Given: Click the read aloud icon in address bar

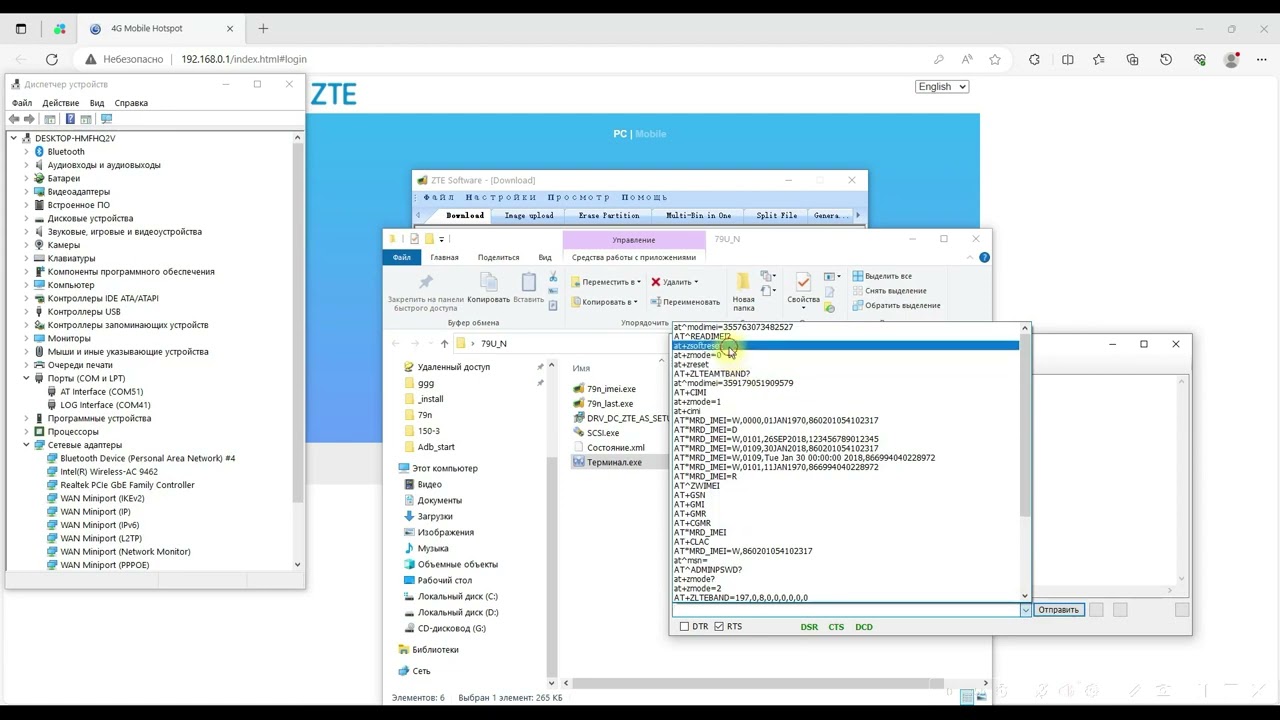Looking at the screenshot, I should [966, 59].
